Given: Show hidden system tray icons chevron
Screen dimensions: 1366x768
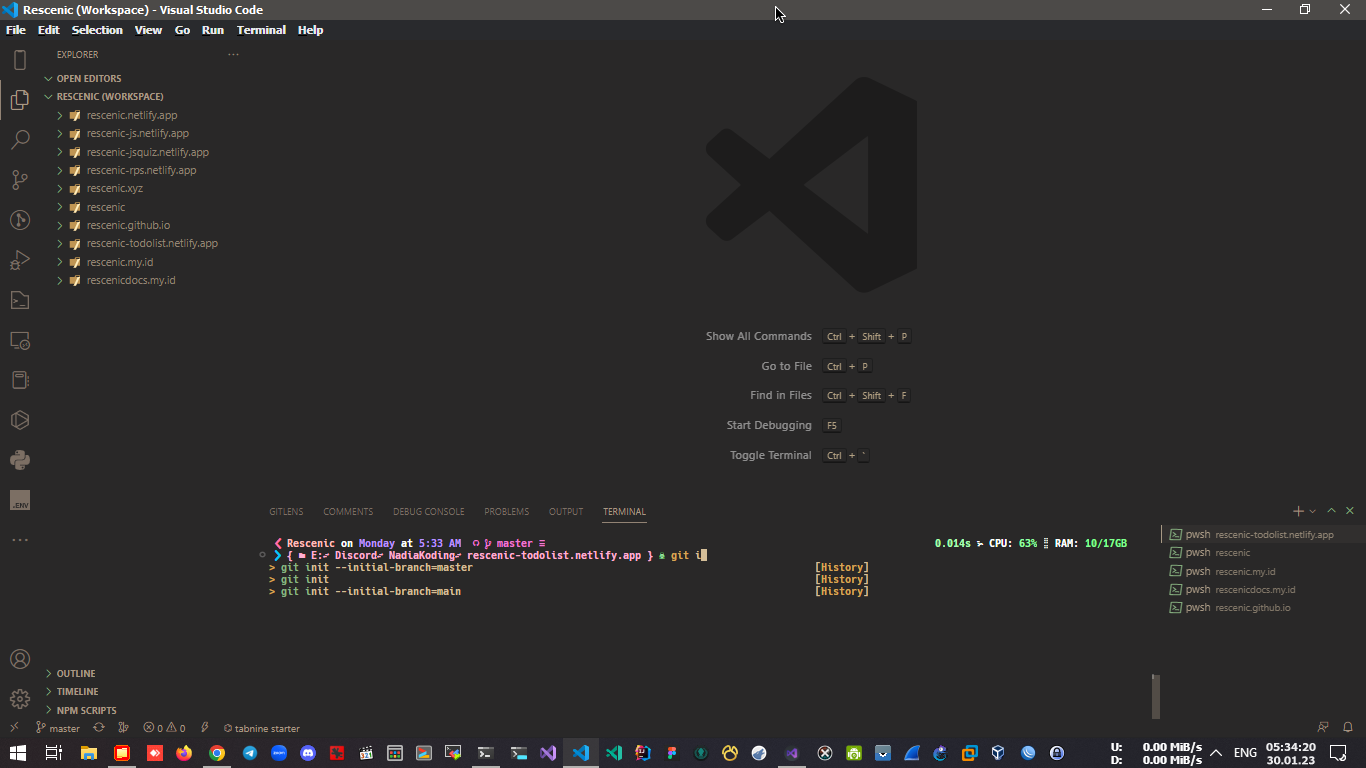Looking at the screenshot, I should 1216,753.
